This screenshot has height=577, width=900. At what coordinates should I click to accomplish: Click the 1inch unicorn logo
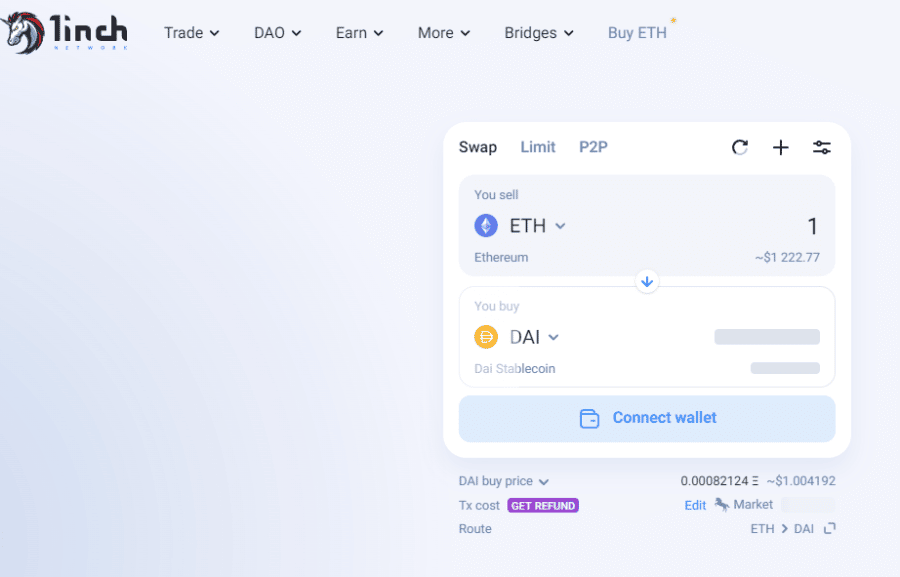pyautogui.click(x=24, y=33)
